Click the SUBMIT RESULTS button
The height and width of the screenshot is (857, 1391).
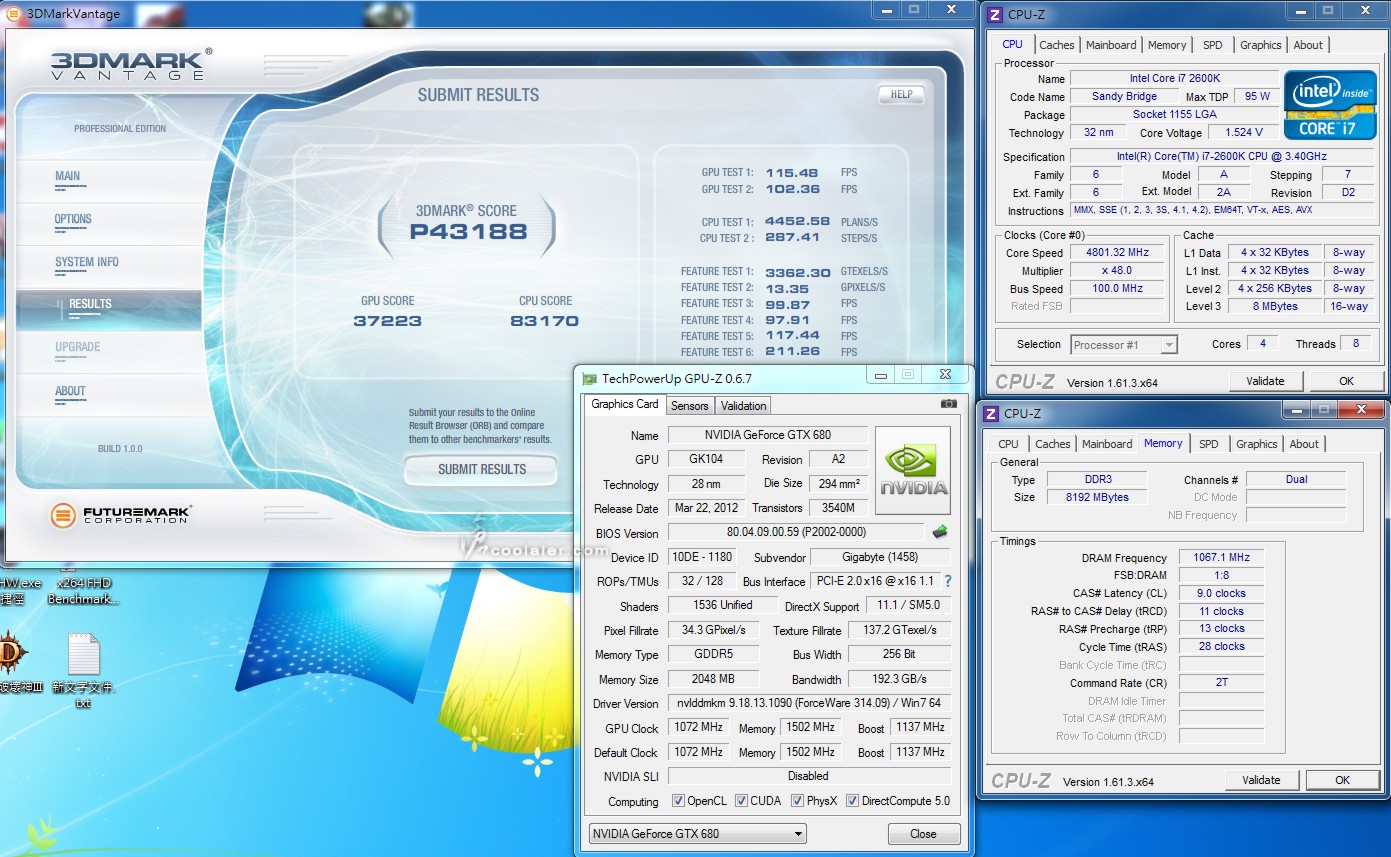click(x=481, y=469)
